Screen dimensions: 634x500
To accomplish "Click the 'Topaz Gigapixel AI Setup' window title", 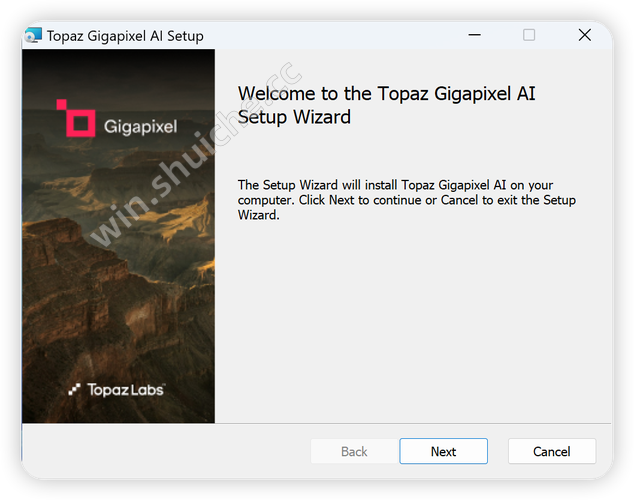I will click(x=125, y=36).
